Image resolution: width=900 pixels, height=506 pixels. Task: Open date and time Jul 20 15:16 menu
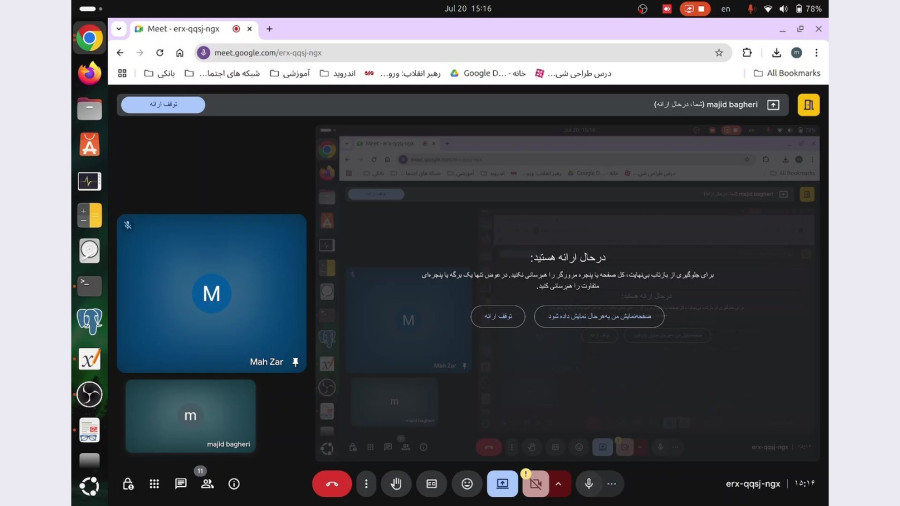tap(468, 9)
